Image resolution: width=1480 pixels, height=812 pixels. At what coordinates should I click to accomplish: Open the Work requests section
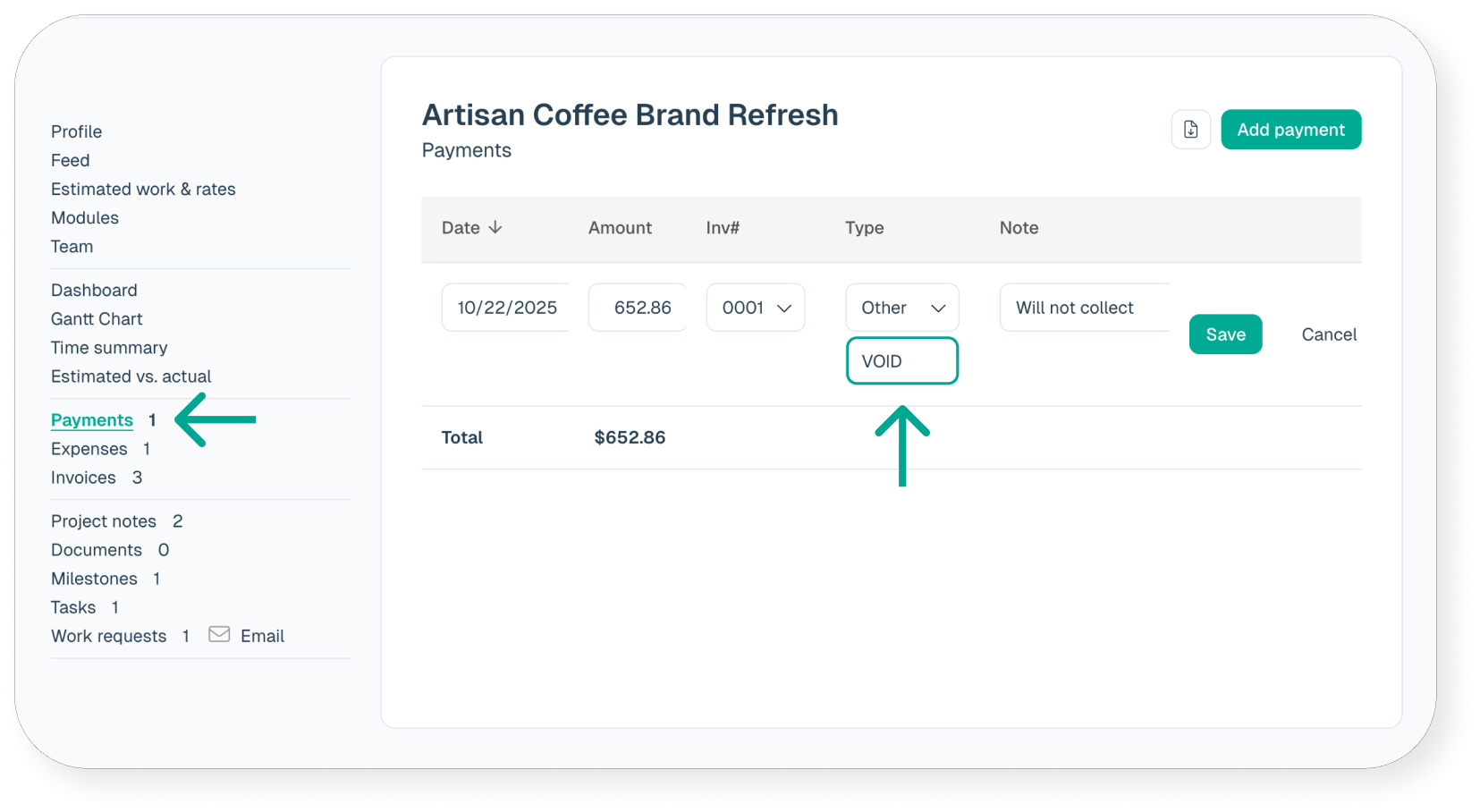tap(109, 636)
